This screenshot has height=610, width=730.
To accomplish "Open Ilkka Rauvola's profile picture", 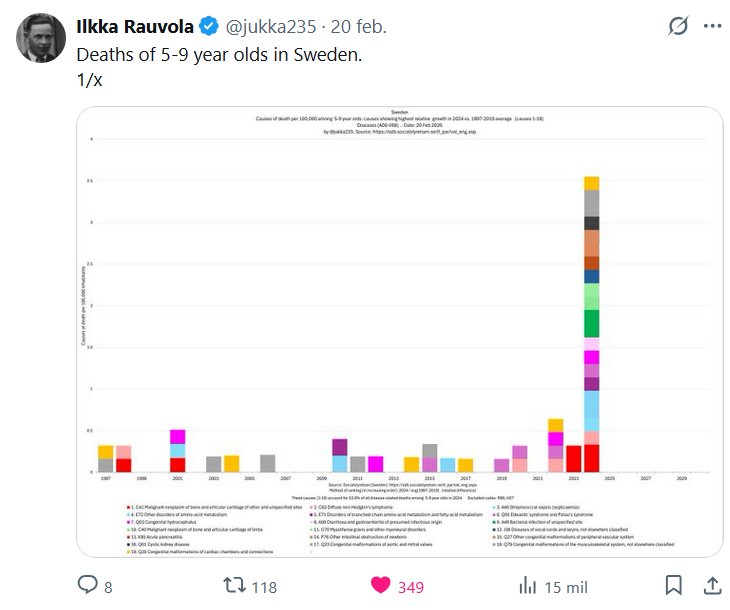I will [x=40, y=40].
